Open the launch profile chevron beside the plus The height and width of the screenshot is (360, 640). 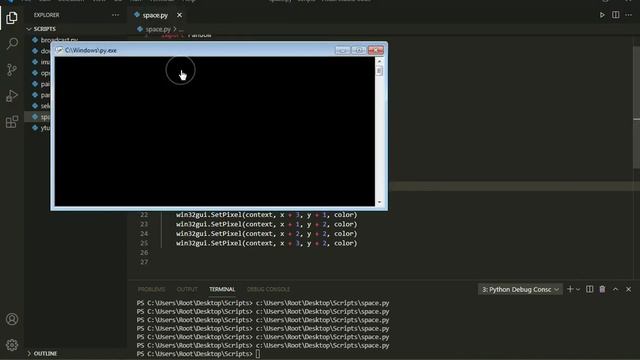pos(578,289)
